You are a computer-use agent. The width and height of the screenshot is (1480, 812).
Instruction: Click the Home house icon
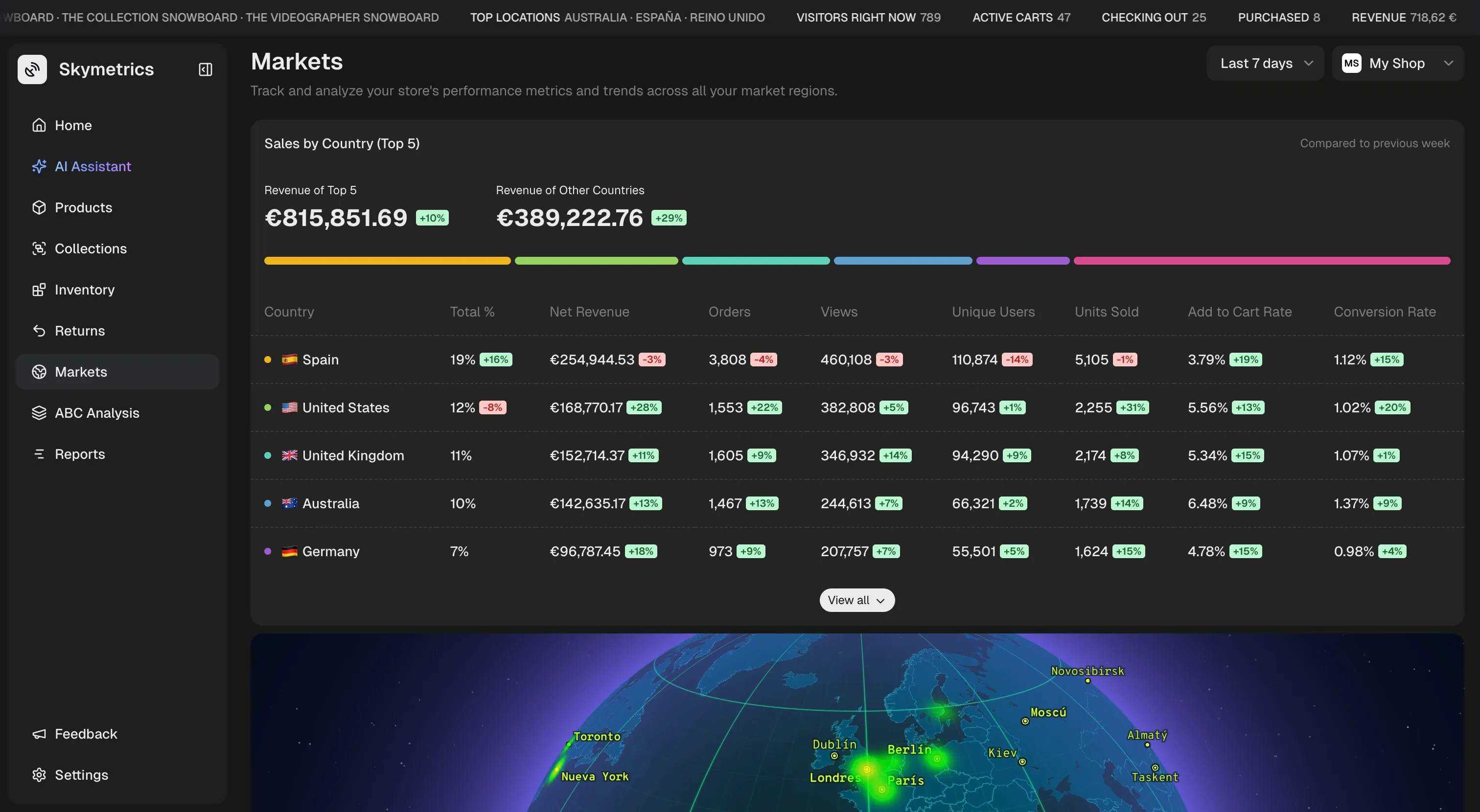tap(39, 125)
